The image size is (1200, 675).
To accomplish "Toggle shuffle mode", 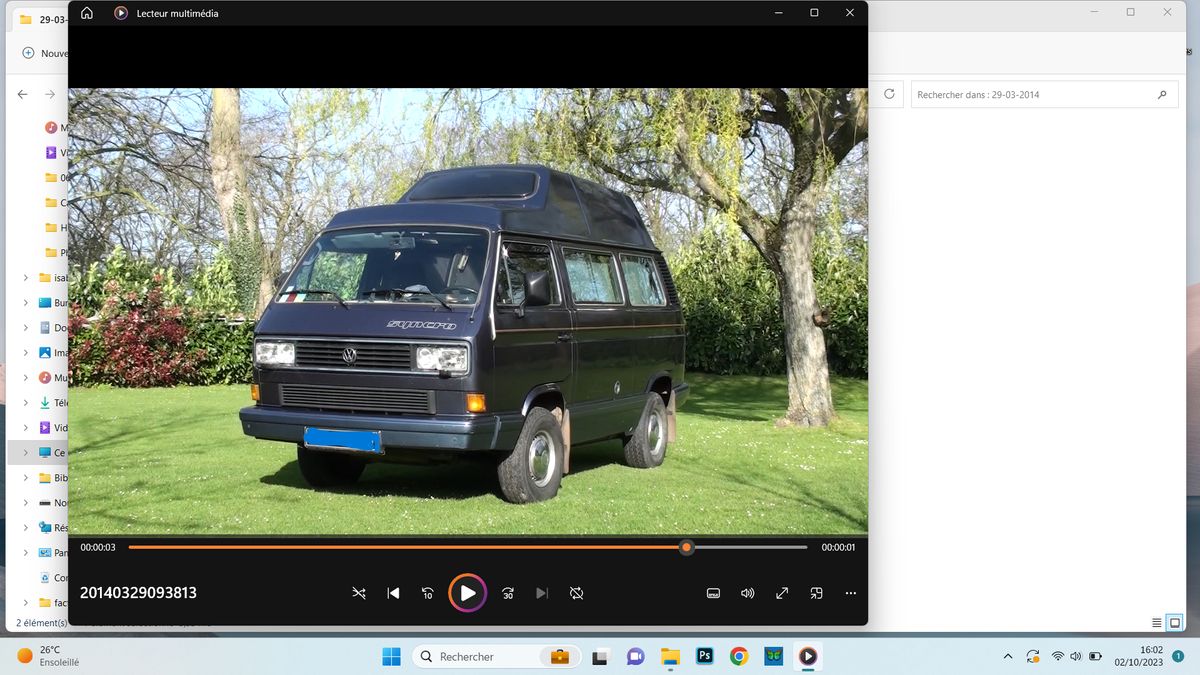I will point(359,593).
